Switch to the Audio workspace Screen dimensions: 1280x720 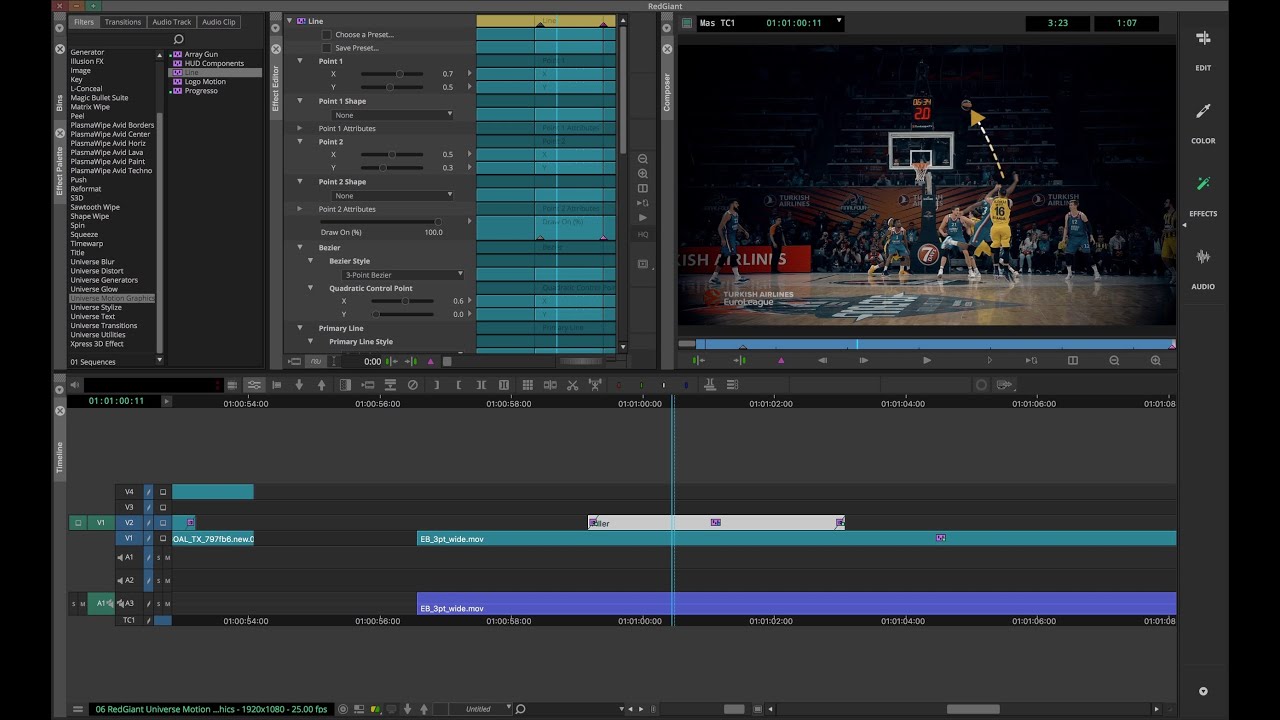pos(1203,269)
